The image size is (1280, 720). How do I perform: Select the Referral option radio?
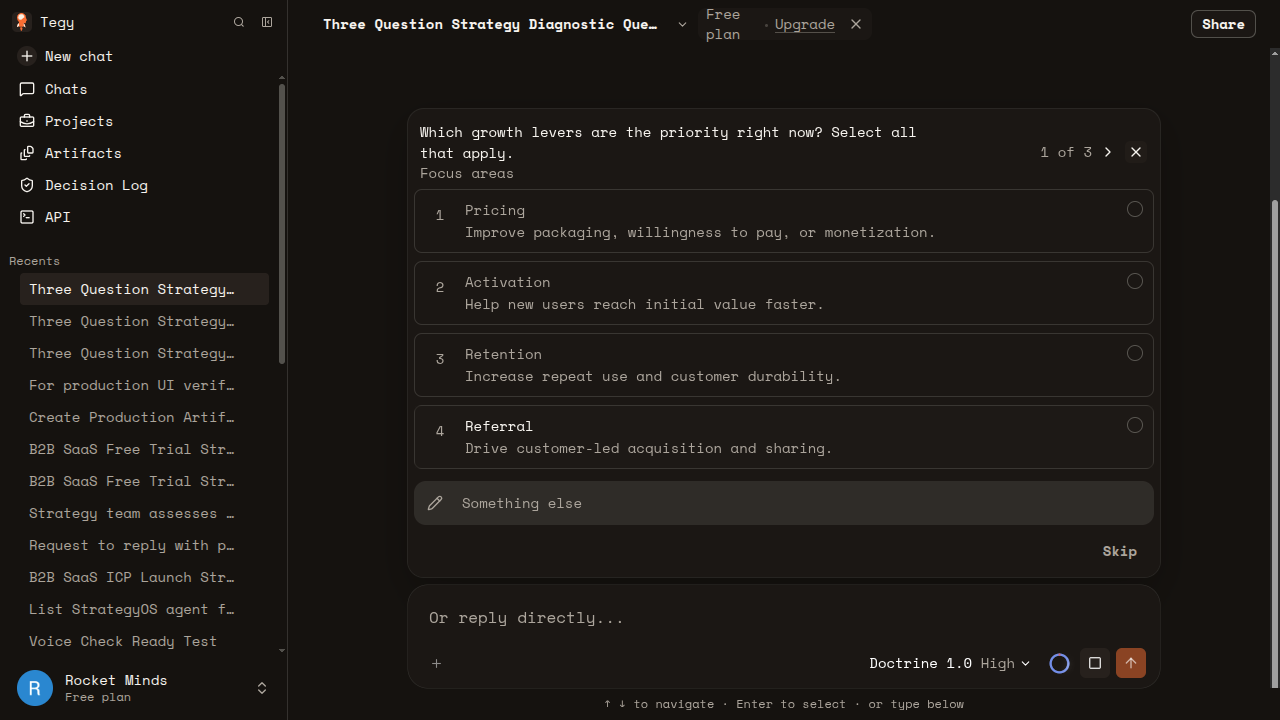click(x=1135, y=425)
